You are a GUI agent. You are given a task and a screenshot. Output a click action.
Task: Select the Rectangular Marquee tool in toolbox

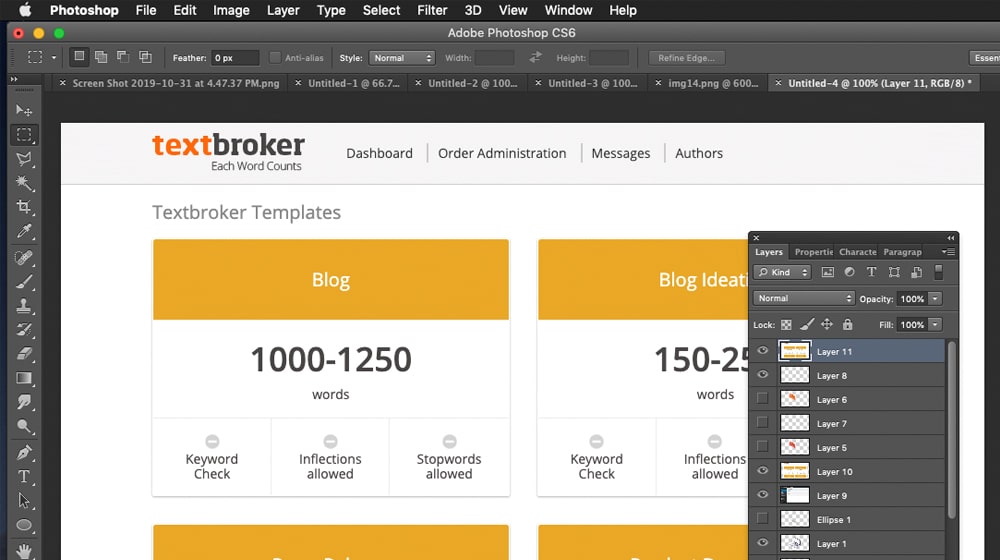[24, 135]
